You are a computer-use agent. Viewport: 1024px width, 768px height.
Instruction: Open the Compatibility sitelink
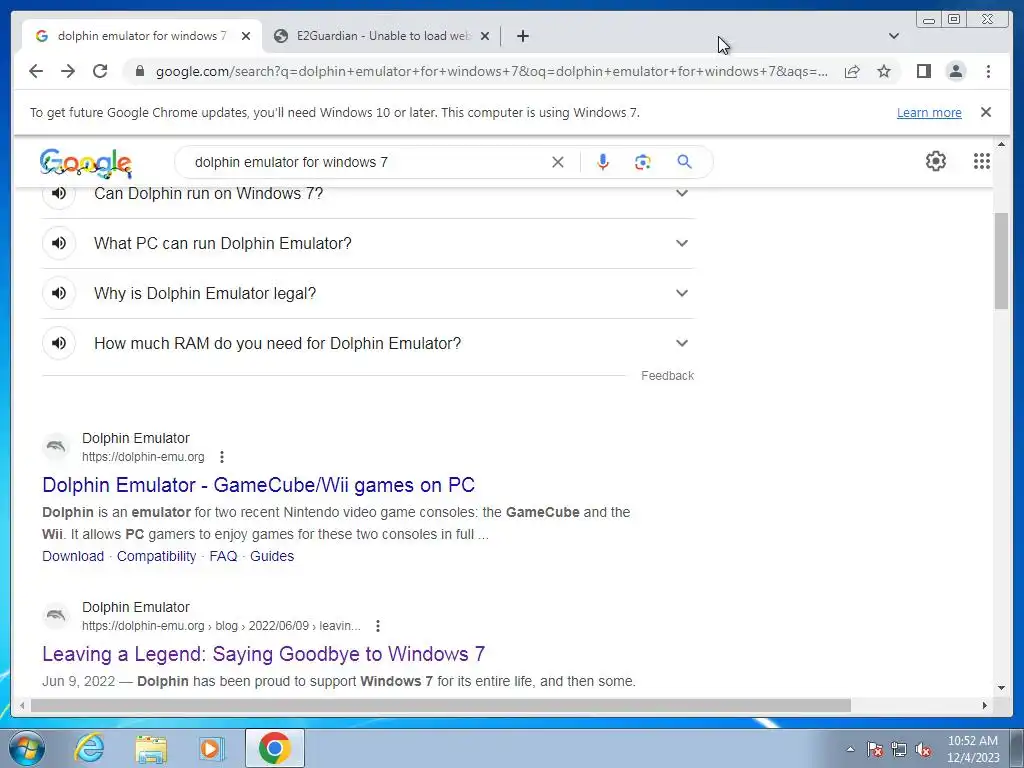[x=156, y=556]
